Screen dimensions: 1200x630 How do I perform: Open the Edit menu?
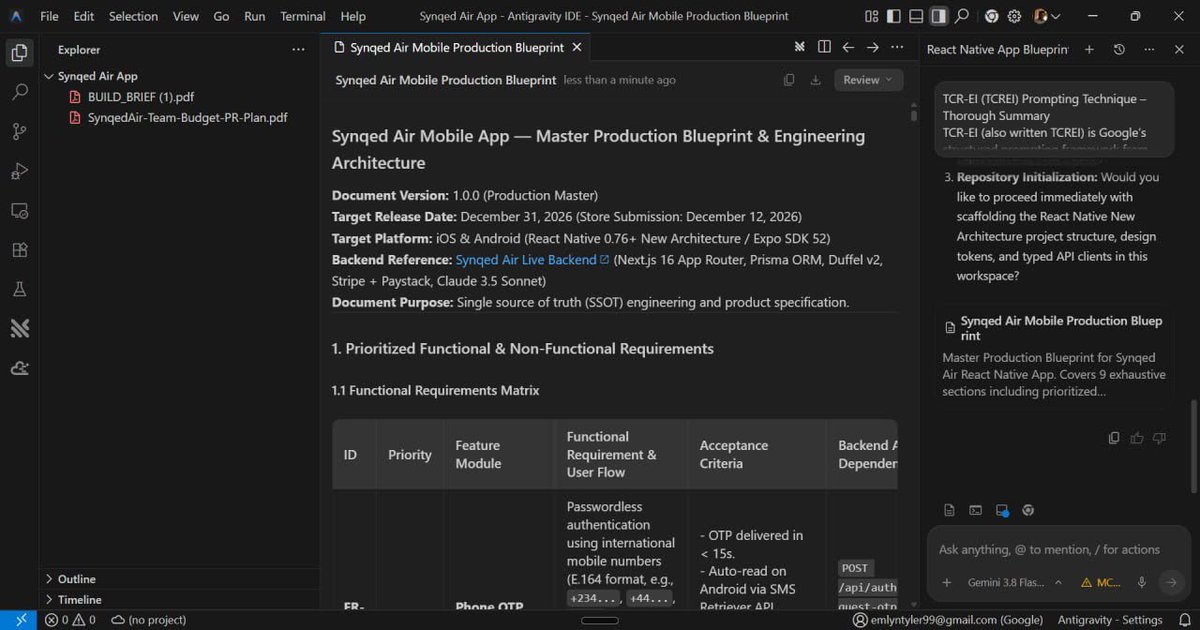tap(84, 16)
